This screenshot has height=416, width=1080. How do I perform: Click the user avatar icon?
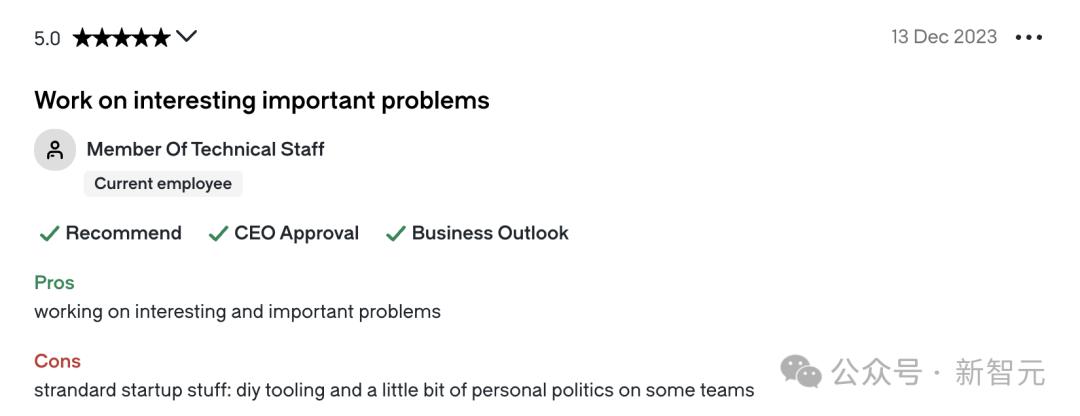click(55, 150)
